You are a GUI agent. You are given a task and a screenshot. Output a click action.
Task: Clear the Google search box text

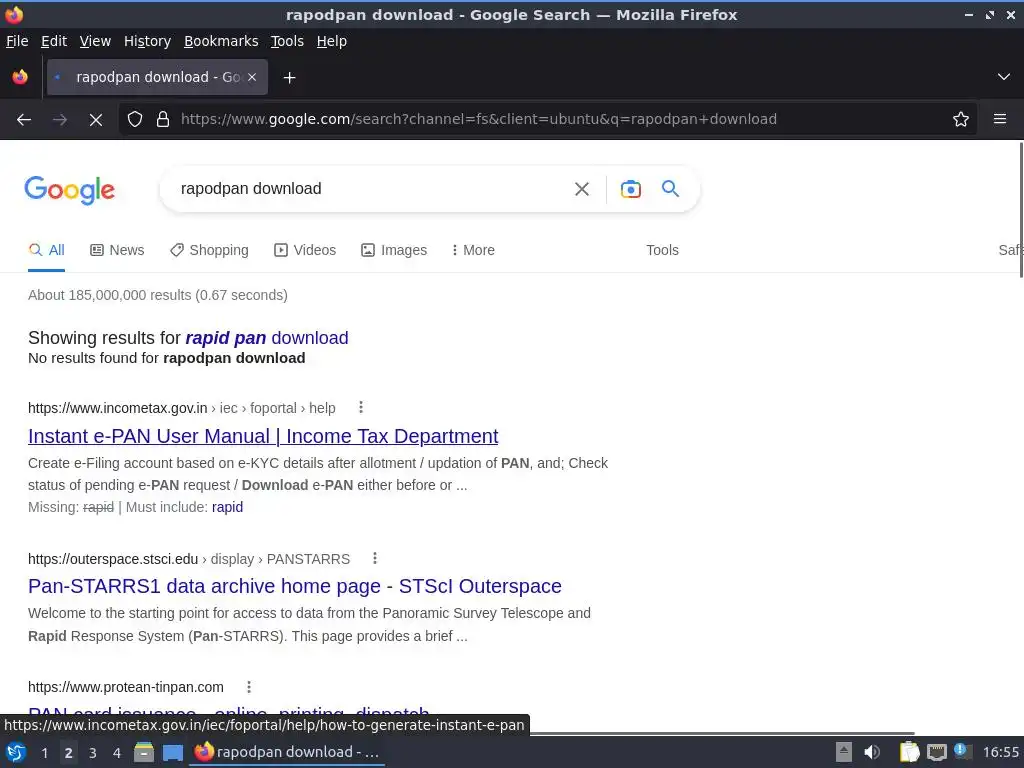pyautogui.click(x=581, y=189)
